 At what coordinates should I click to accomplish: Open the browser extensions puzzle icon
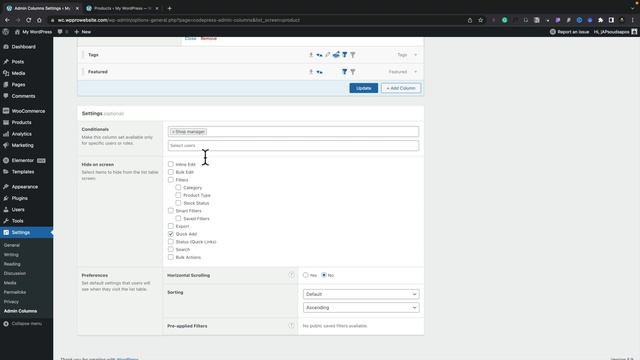[600, 20]
